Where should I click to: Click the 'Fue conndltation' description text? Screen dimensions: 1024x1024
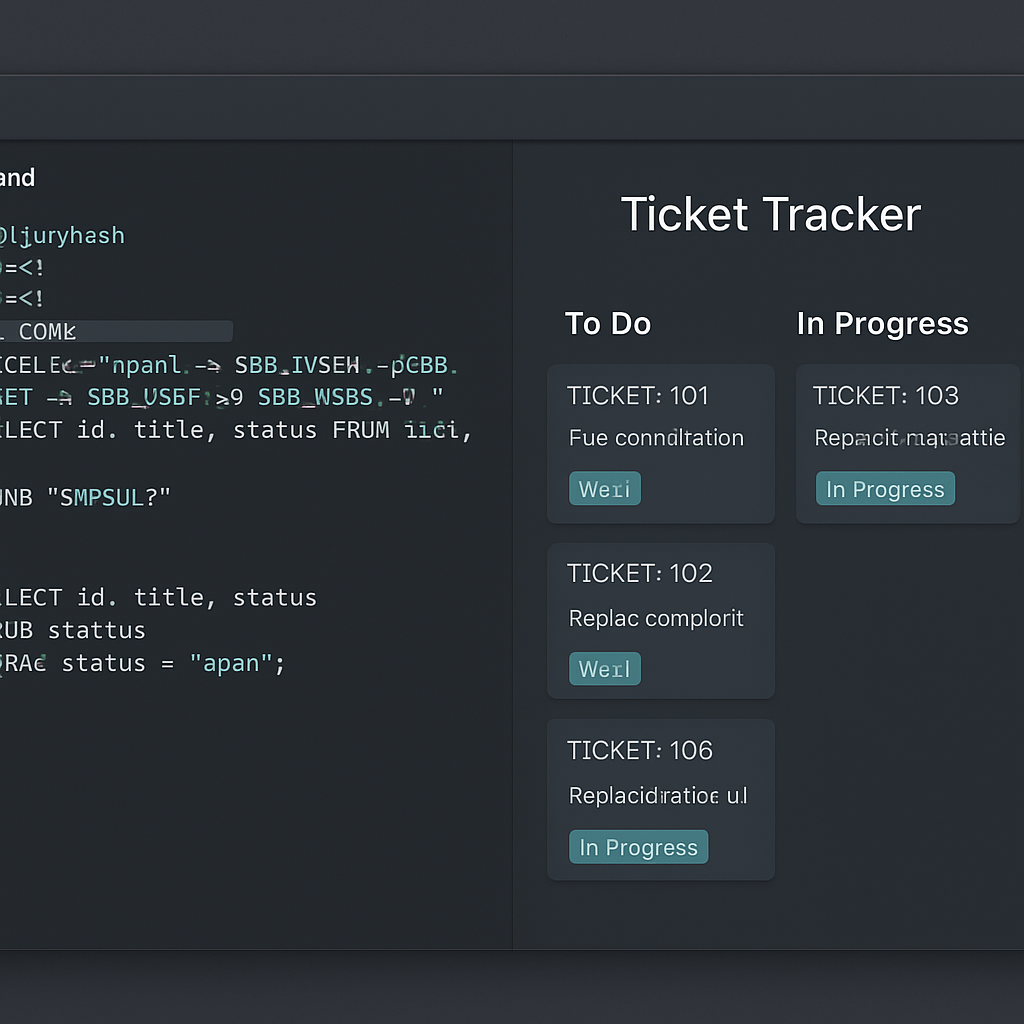point(656,438)
